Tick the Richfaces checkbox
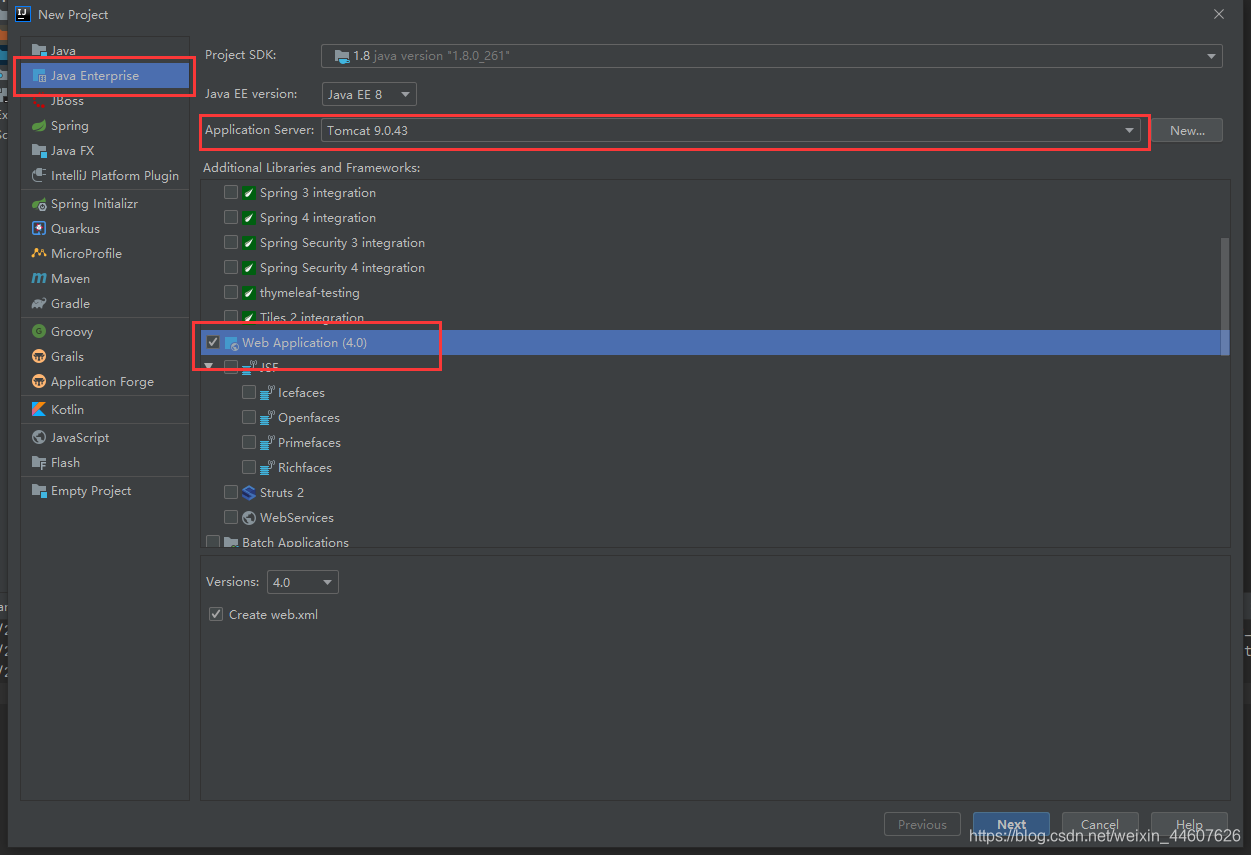Viewport: 1251px width, 855px height. pos(249,467)
